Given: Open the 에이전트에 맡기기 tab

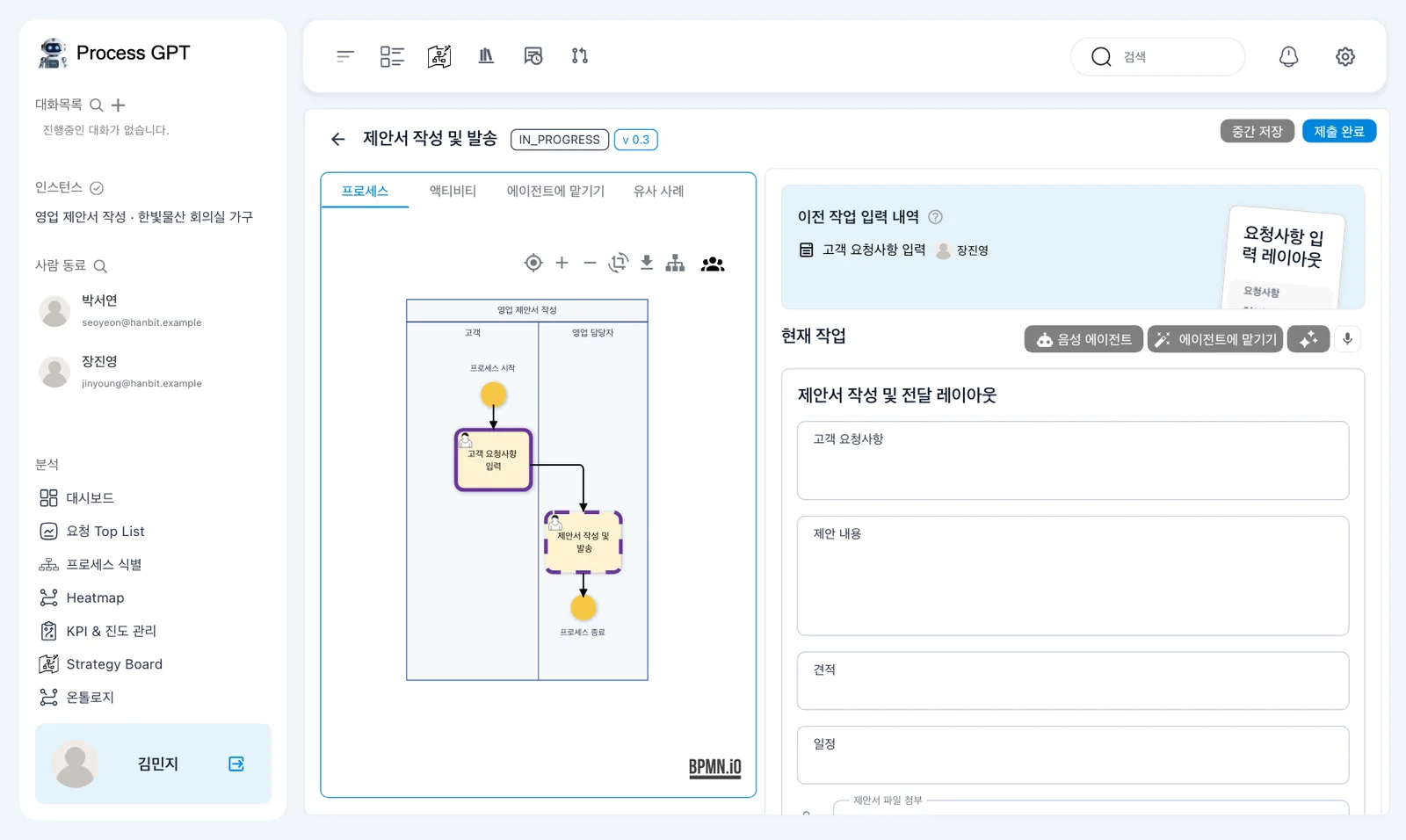Looking at the screenshot, I should pyautogui.click(x=555, y=191).
